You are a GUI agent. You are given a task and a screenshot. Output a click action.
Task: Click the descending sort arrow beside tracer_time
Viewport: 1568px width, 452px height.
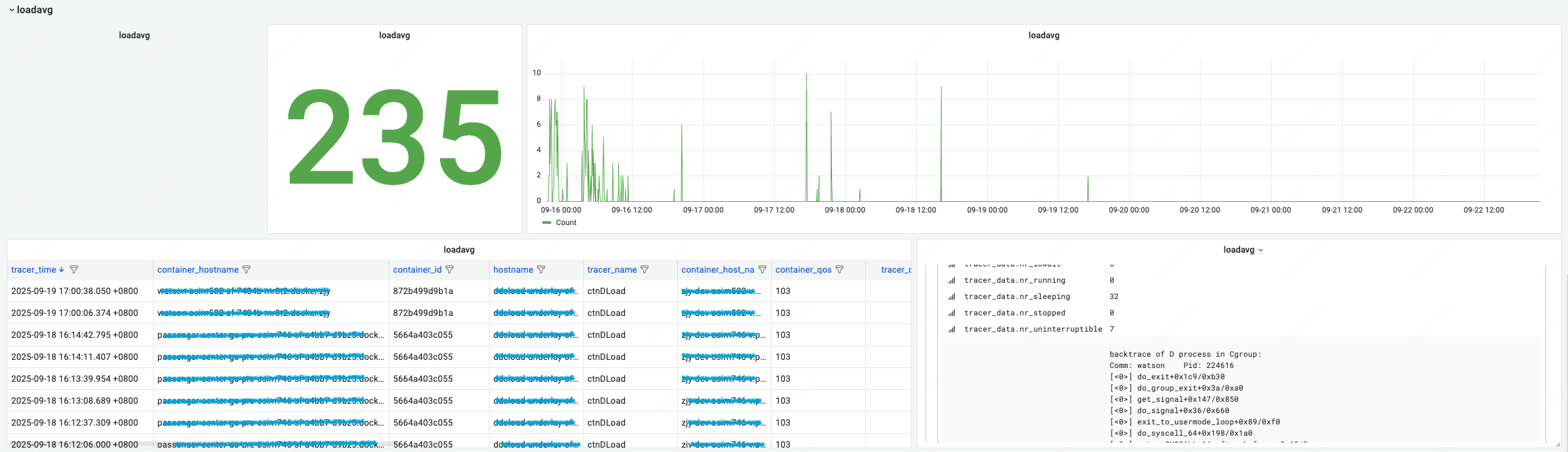(61, 270)
